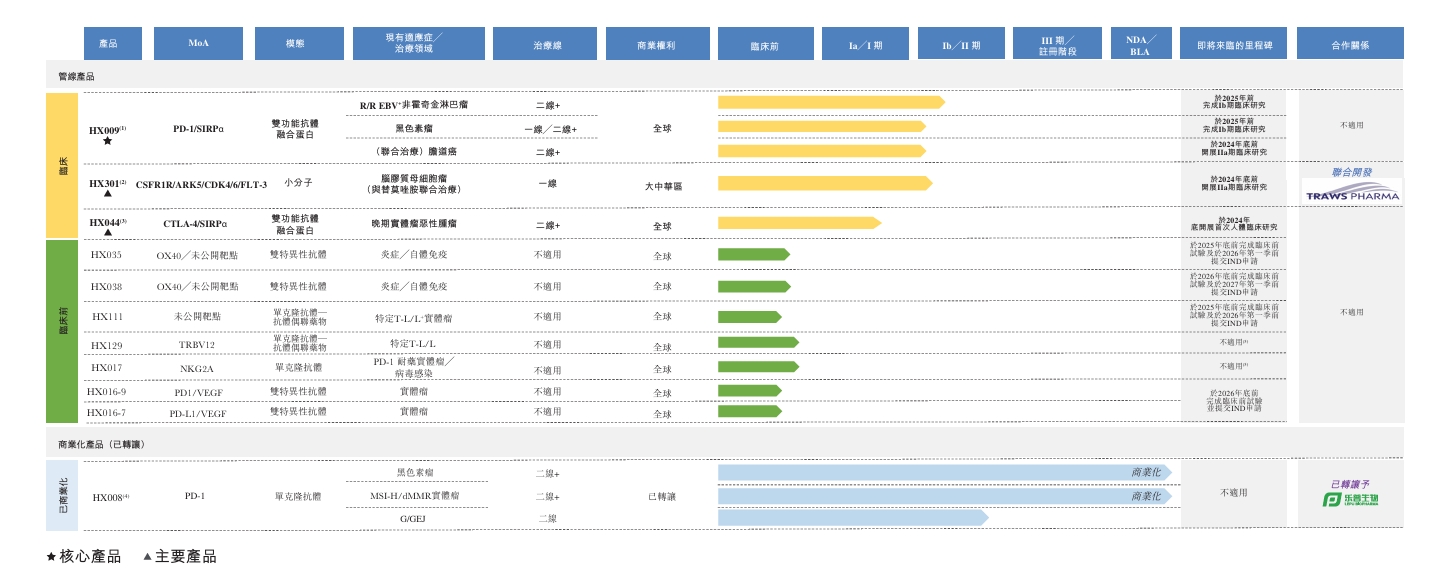The image size is (1440, 579).
Task: Click the 乐普生物 company logo
Action: (x=1352, y=500)
